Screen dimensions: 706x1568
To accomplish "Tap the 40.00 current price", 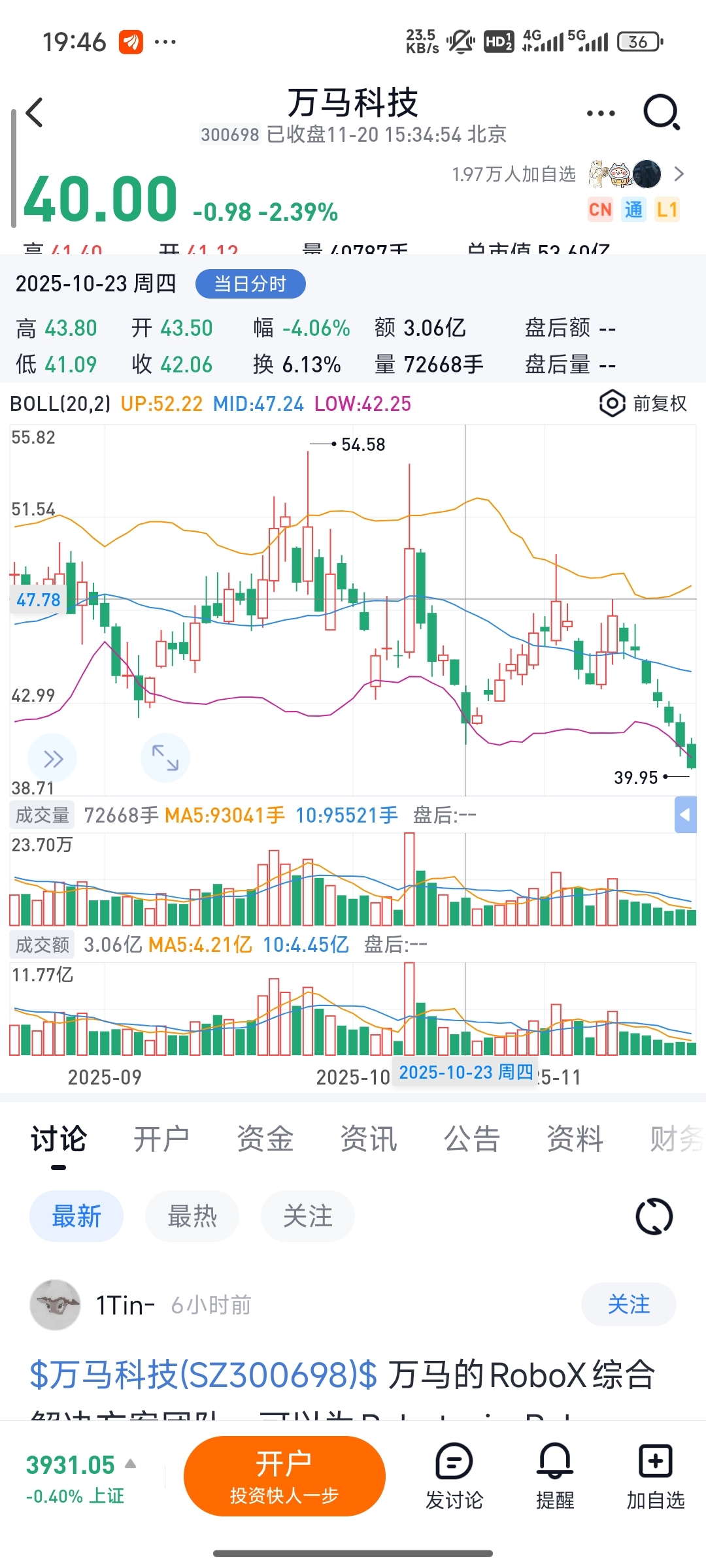I will click(100, 198).
